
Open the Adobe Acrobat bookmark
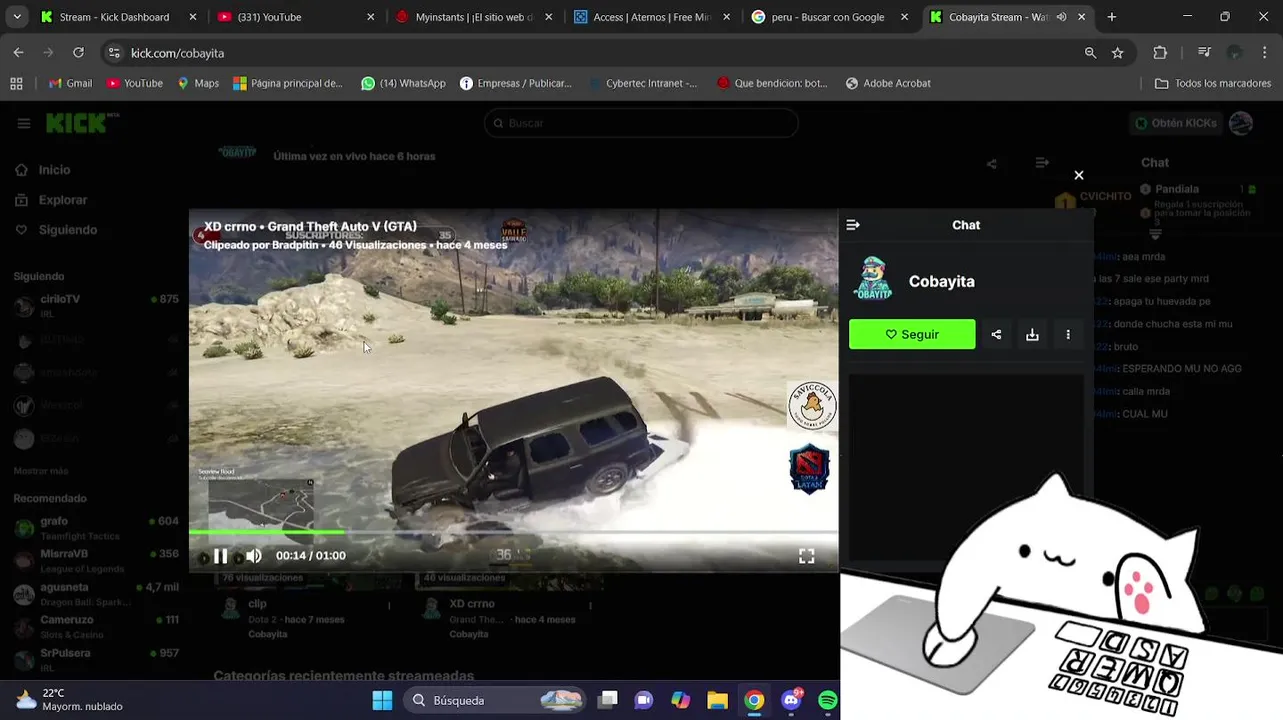tap(888, 83)
